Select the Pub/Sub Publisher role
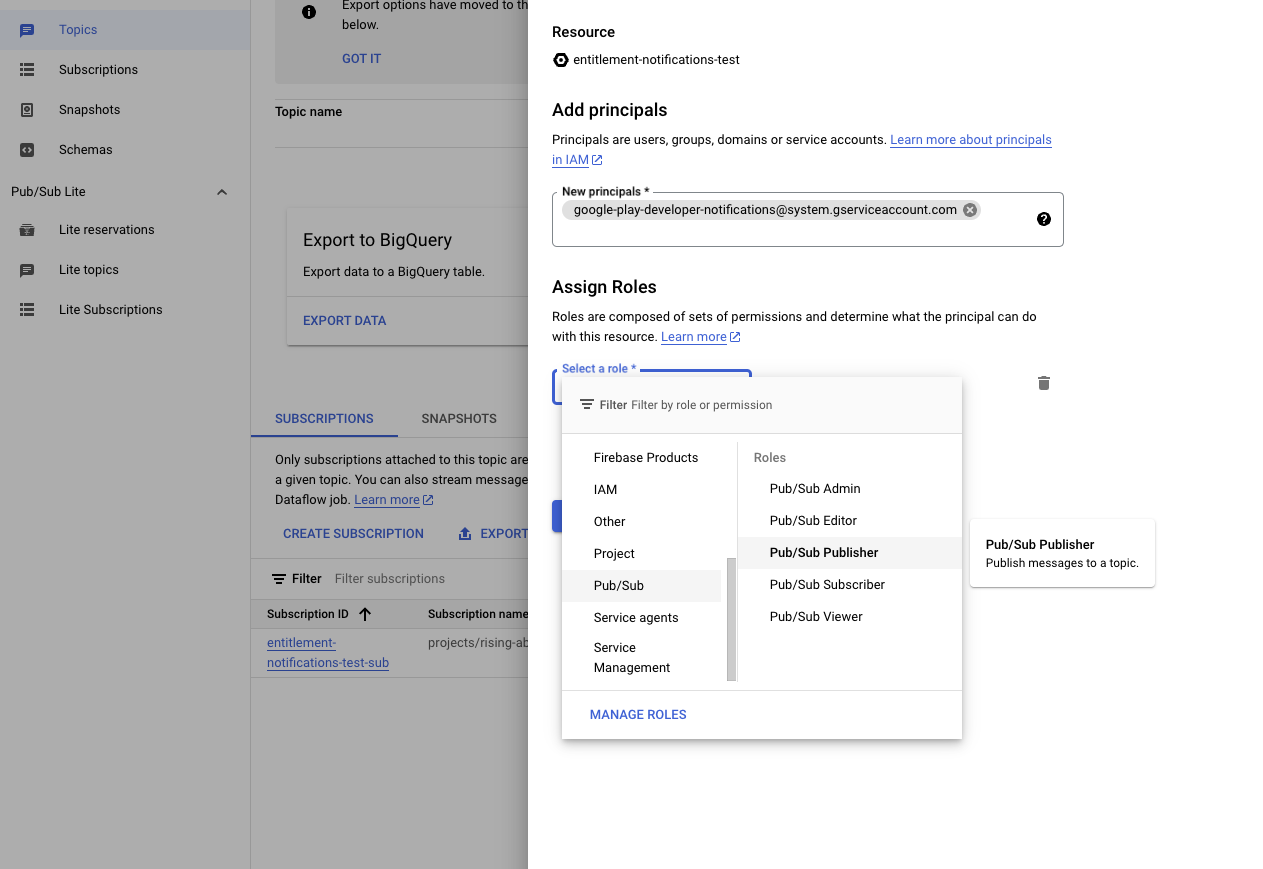Screen dimensions: 1263x869 pos(850,553)
